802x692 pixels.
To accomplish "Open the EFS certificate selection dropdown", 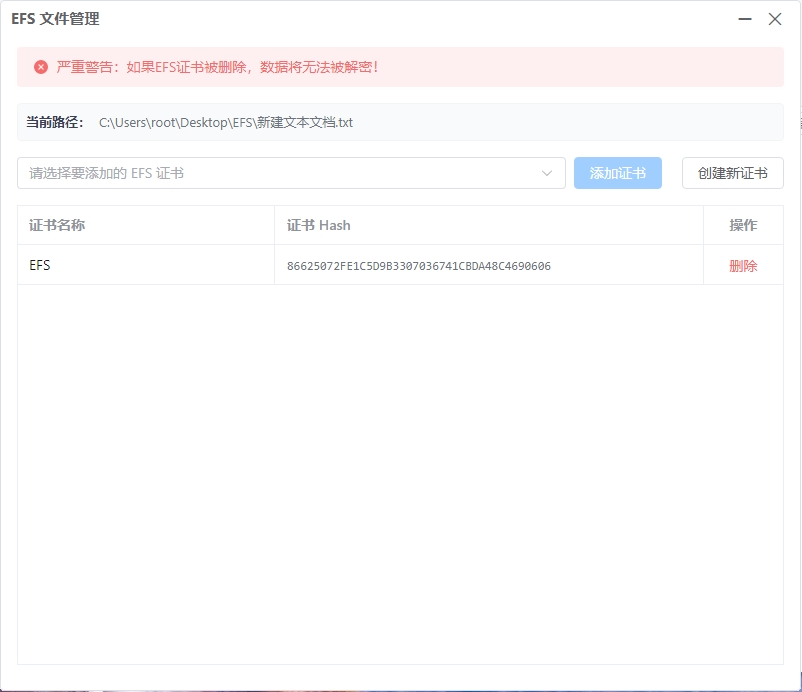I will pyautogui.click(x=291, y=173).
